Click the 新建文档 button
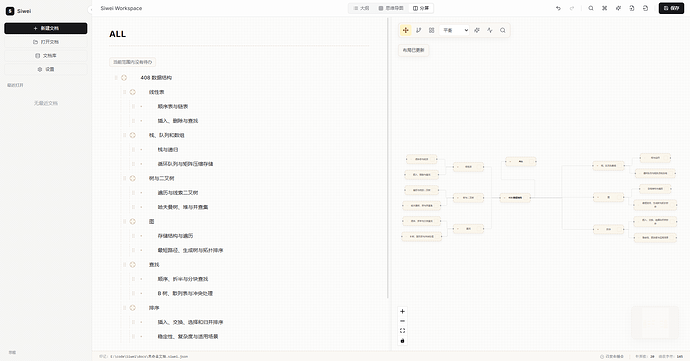Screen dimensions: 690x361 coord(46,28)
